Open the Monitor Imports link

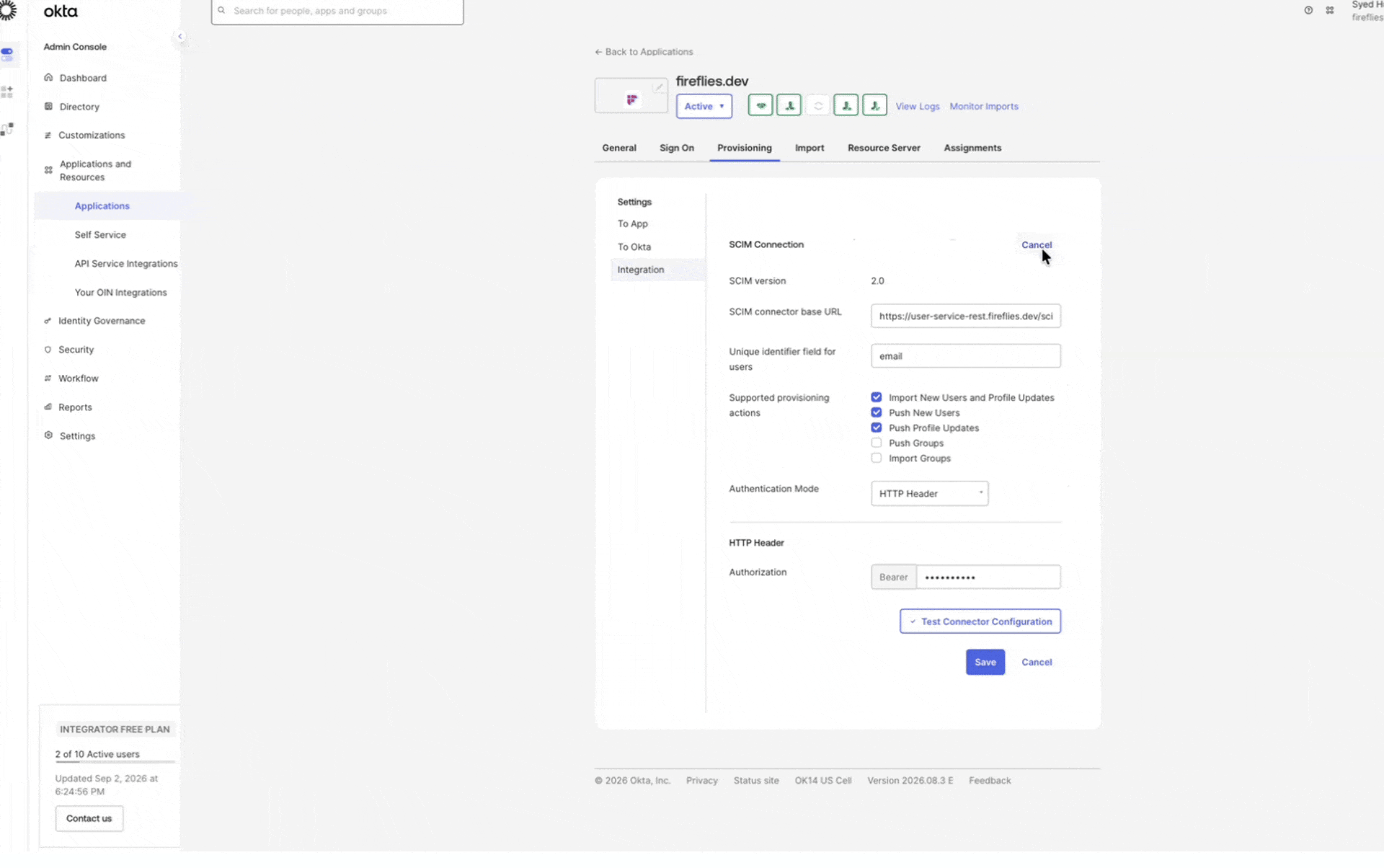click(984, 107)
